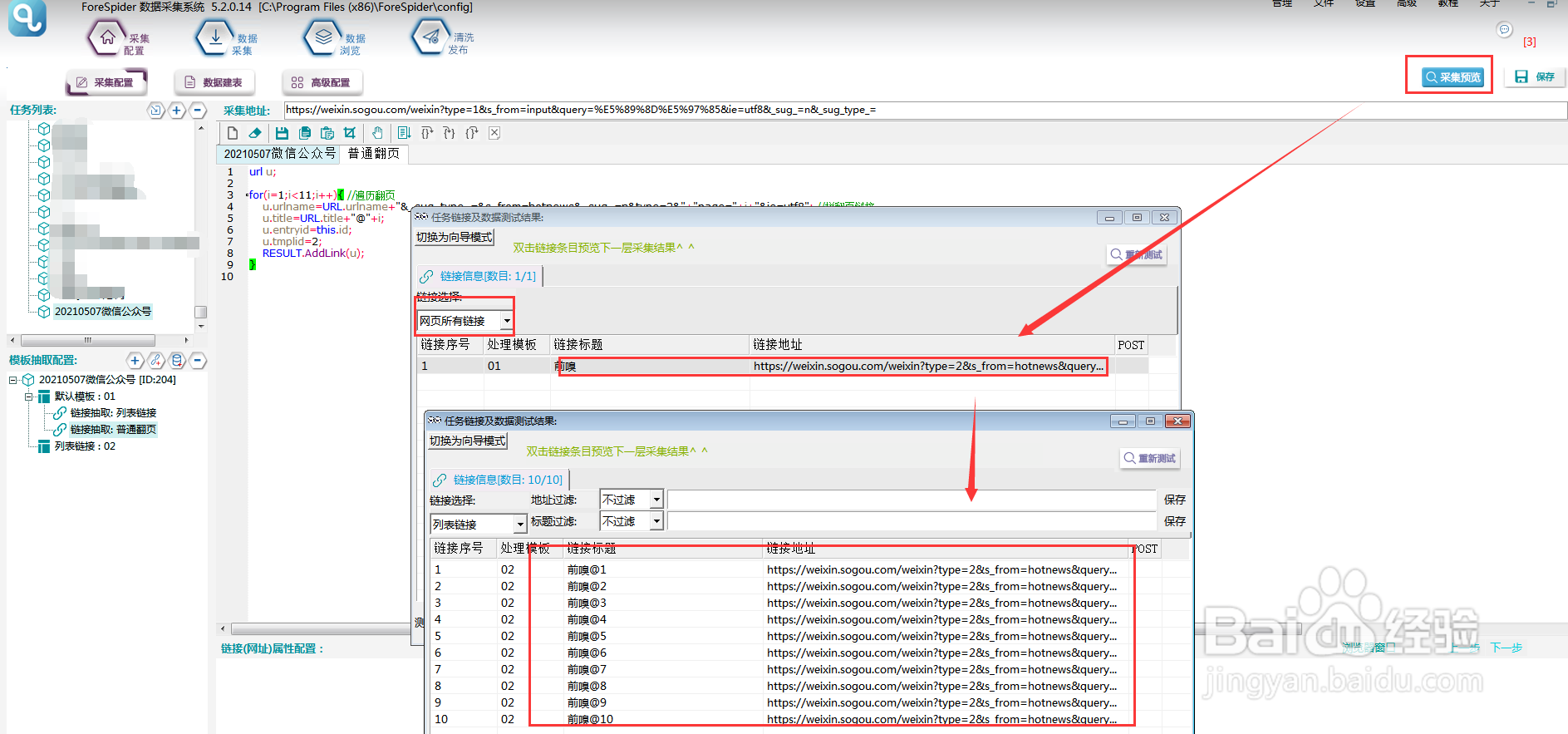Viewport: 1568px width, 734px height.
Task: Switch to the 数据建表 sub-tab
Action: pyautogui.click(x=214, y=82)
